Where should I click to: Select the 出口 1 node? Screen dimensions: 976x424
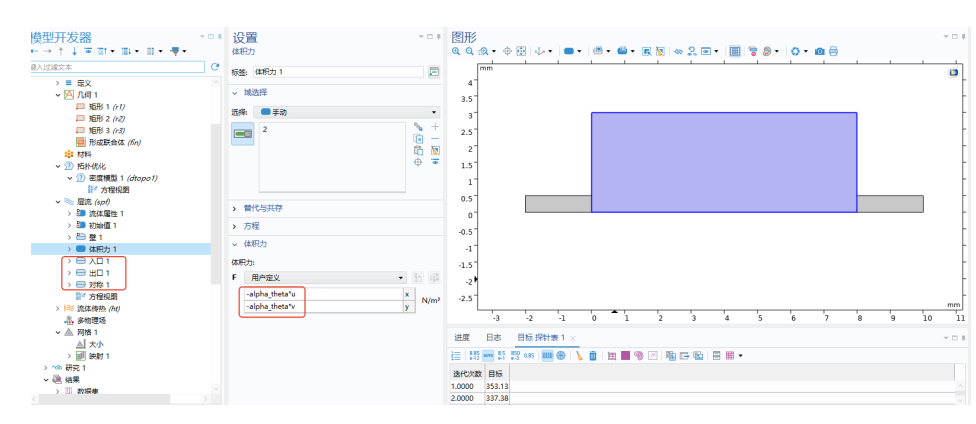[100, 273]
